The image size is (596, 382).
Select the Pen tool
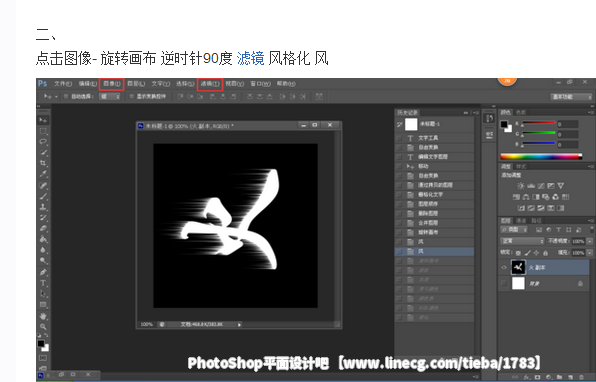(x=43, y=272)
